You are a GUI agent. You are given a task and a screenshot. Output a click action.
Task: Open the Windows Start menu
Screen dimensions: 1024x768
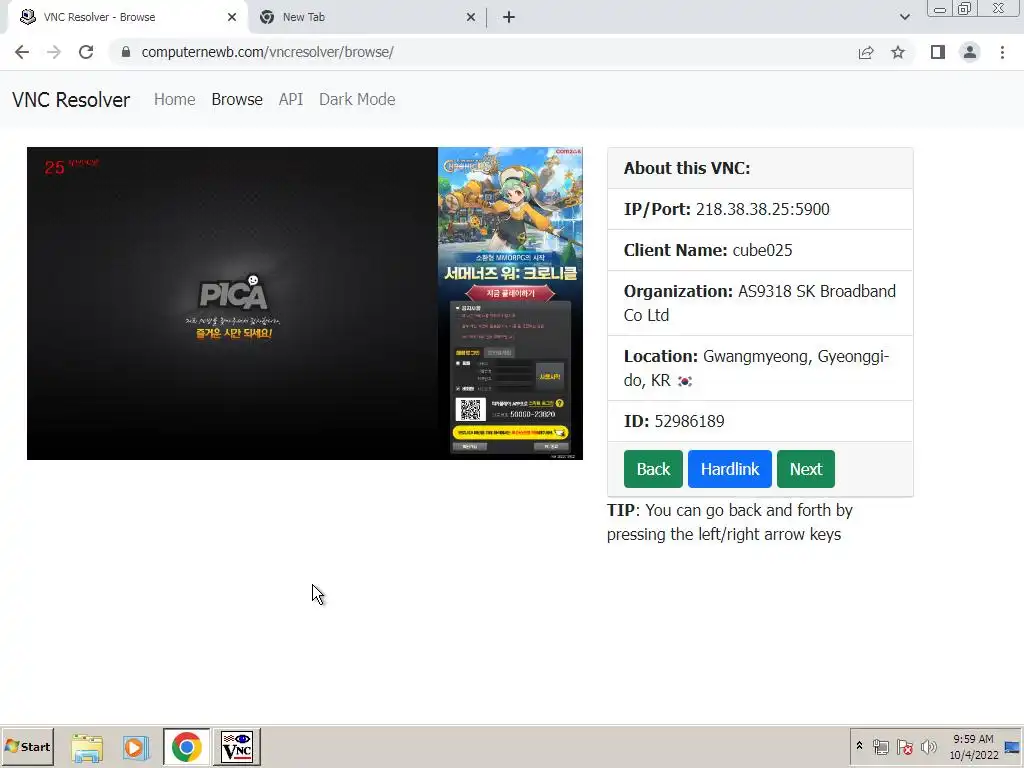pyautogui.click(x=27, y=746)
